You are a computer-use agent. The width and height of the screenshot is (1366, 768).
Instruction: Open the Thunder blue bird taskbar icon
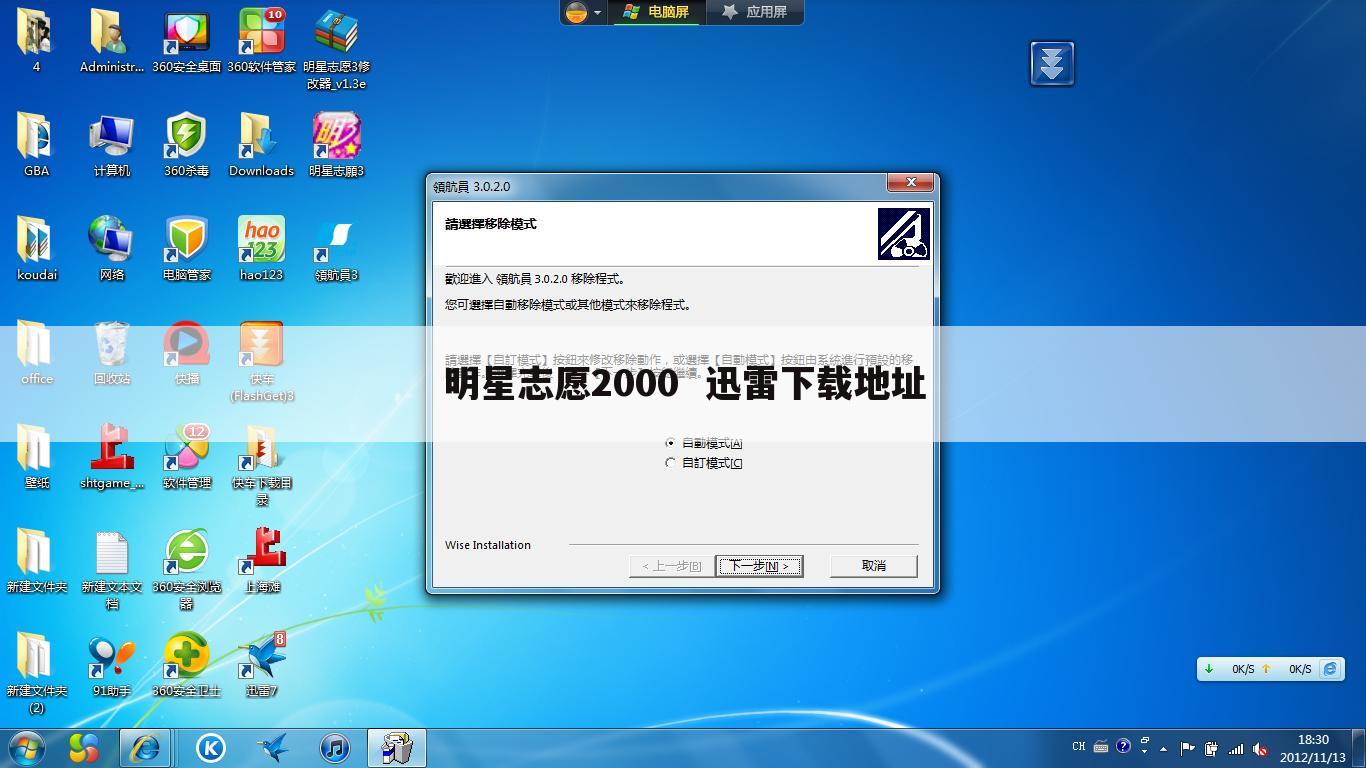[x=272, y=748]
